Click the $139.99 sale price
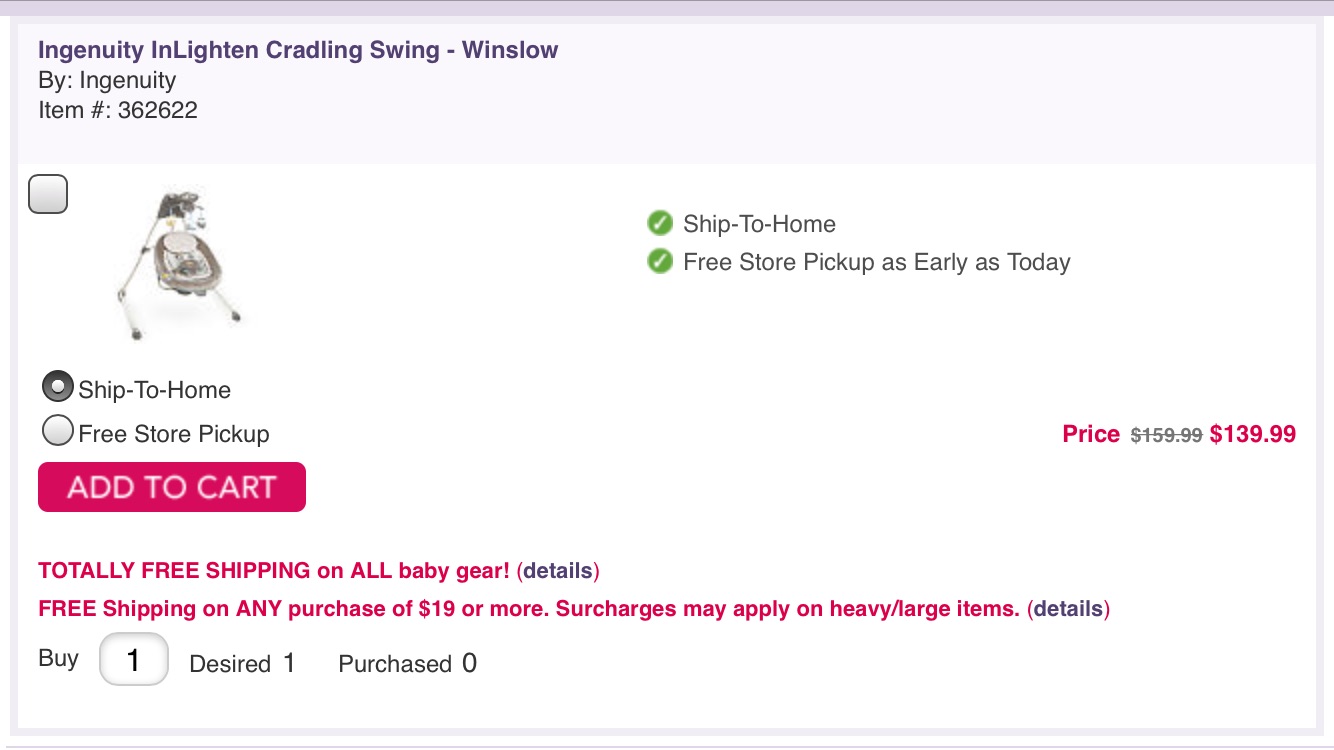Viewport: 1334px width, 750px height. coord(1252,434)
